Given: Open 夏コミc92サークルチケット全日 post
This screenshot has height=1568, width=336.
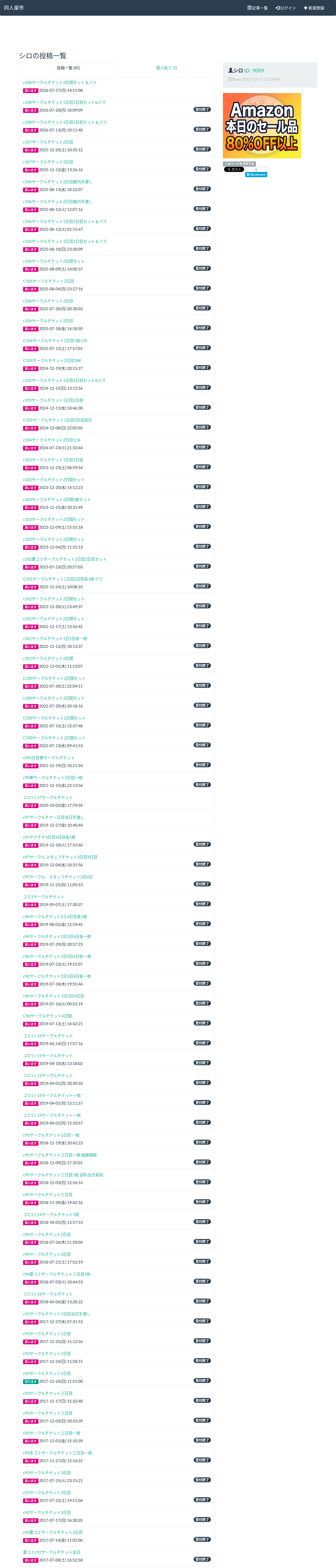Looking at the screenshot, I should point(52,1552).
